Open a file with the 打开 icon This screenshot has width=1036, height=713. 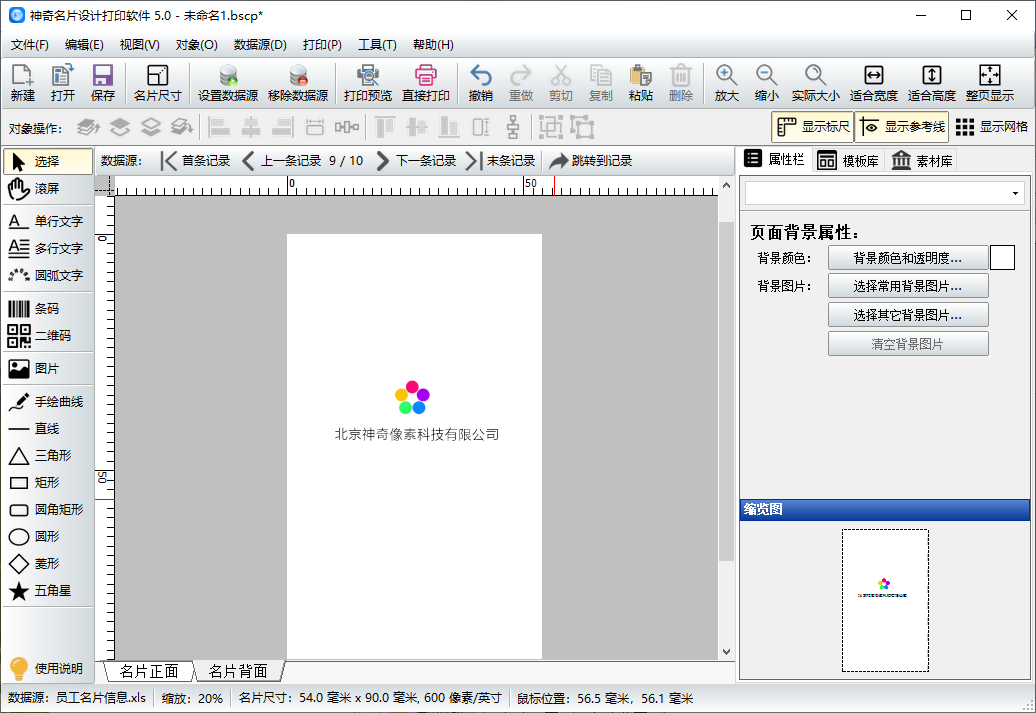63,83
